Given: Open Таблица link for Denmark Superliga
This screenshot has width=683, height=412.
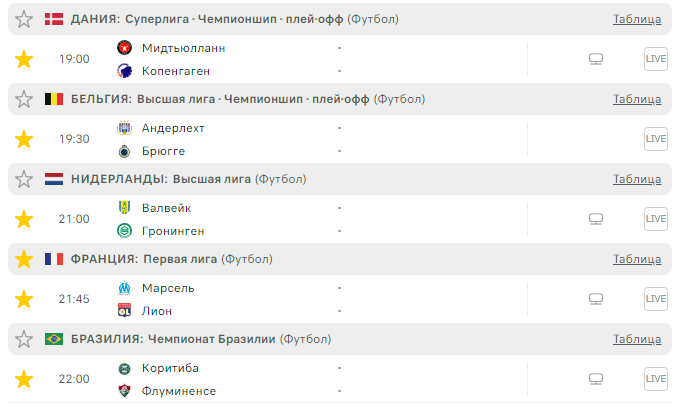Looking at the screenshot, I should click(636, 19).
